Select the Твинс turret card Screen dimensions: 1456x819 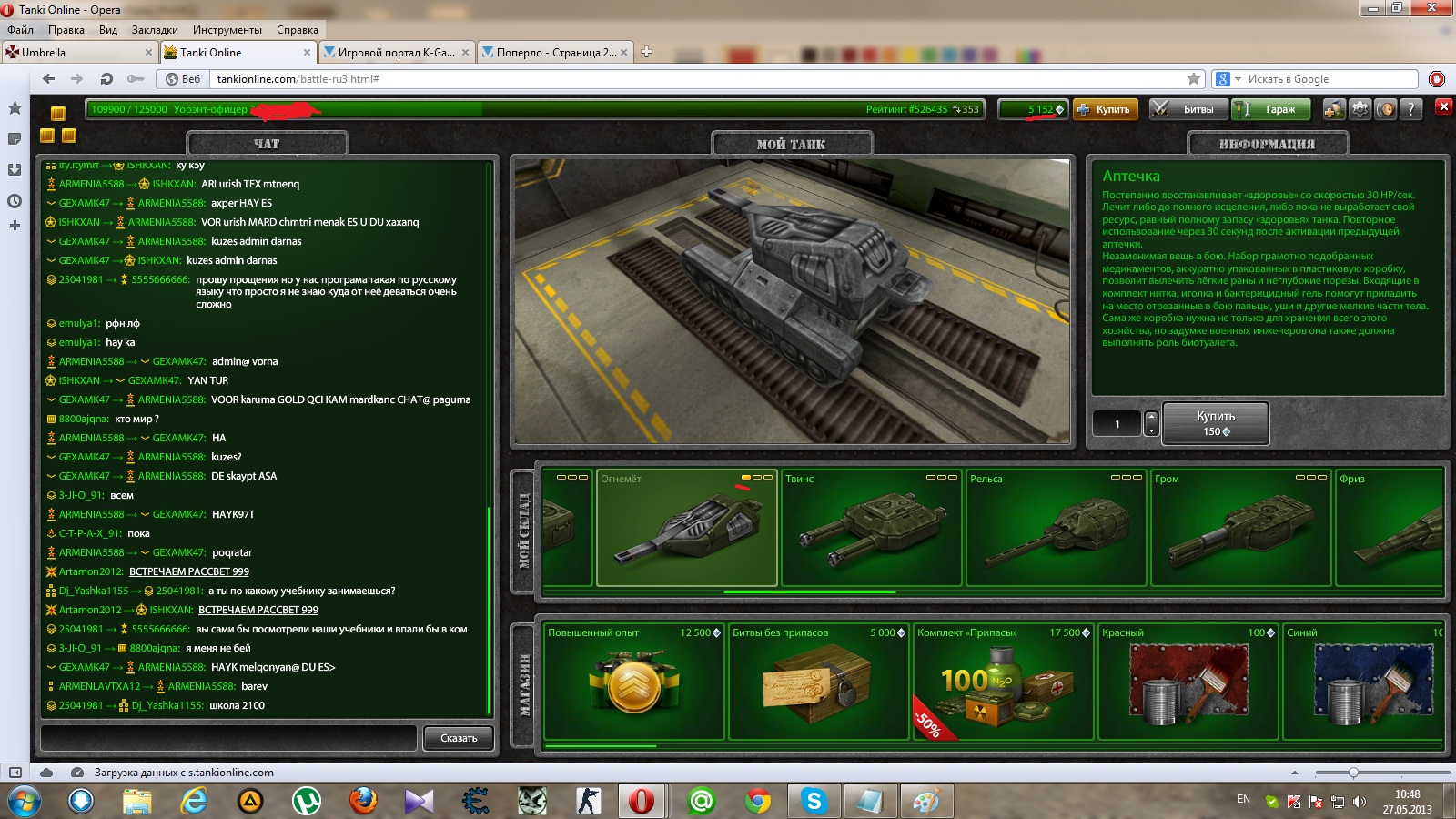coord(872,527)
